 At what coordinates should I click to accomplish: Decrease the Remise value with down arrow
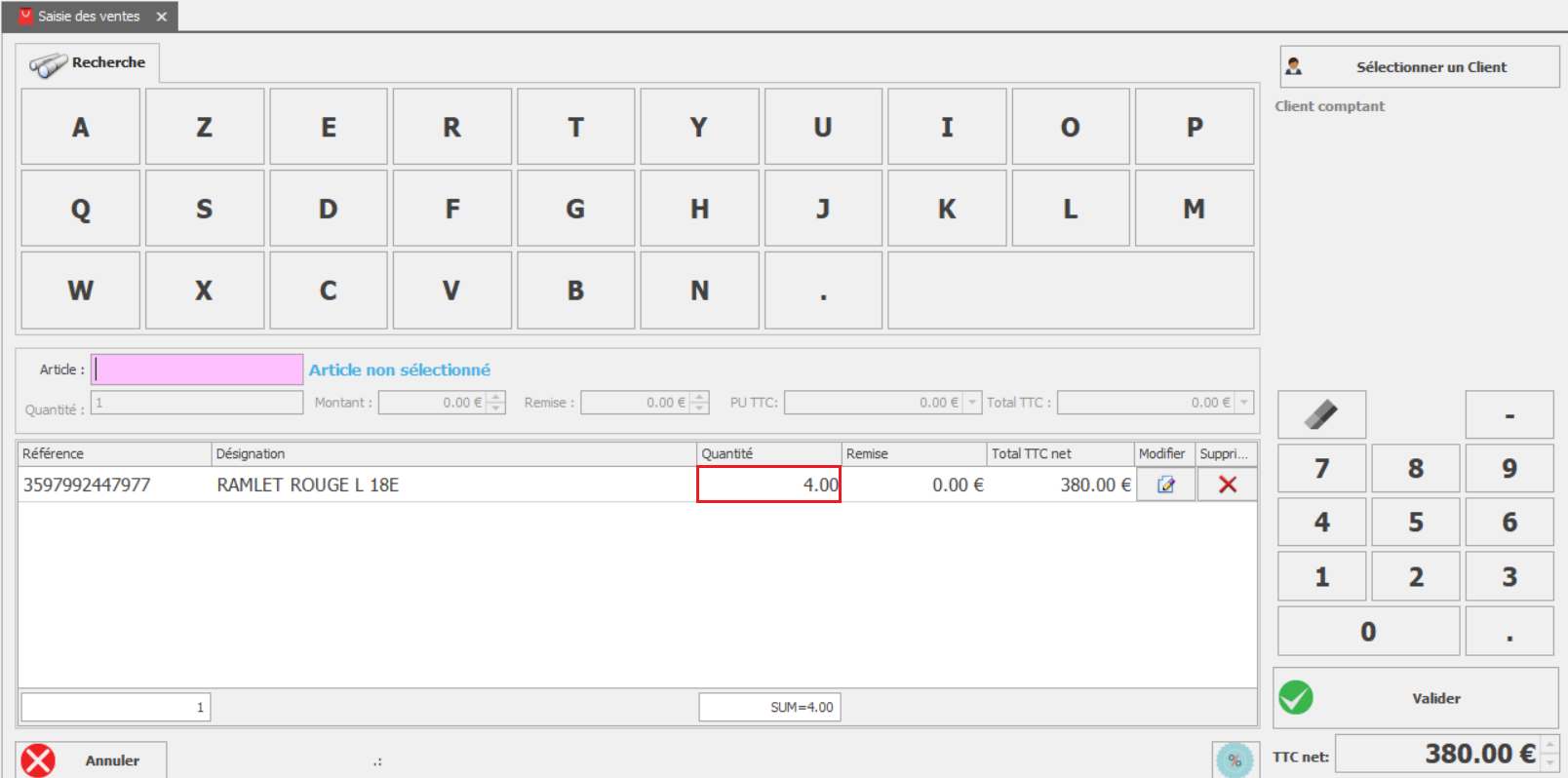[x=699, y=408]
